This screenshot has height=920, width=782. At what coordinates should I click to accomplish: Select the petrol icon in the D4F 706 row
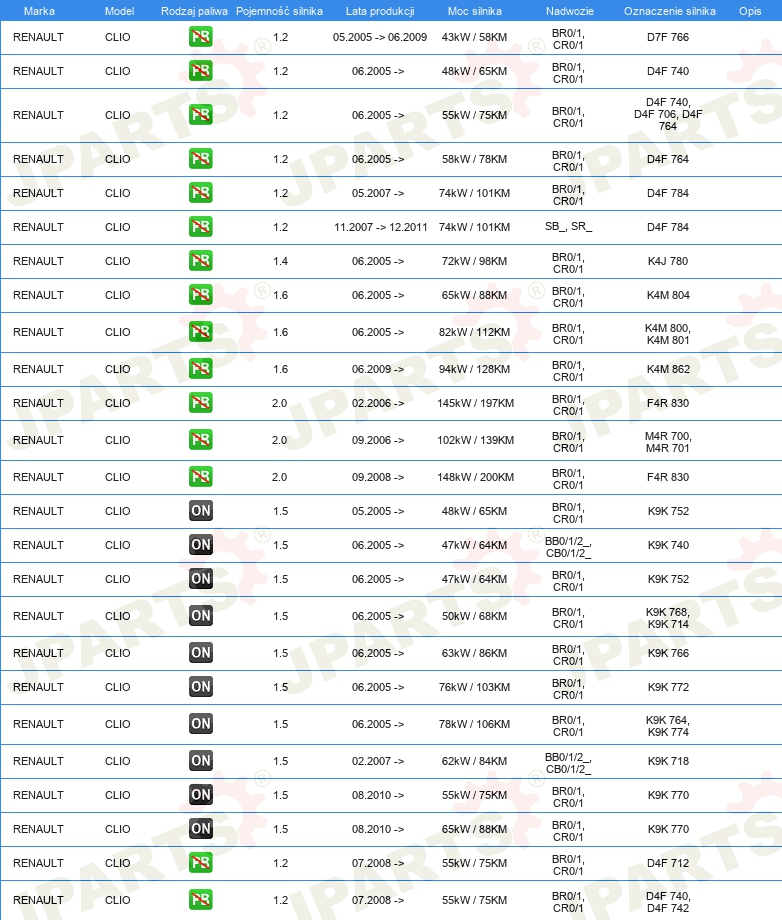(x=201, y=115)
